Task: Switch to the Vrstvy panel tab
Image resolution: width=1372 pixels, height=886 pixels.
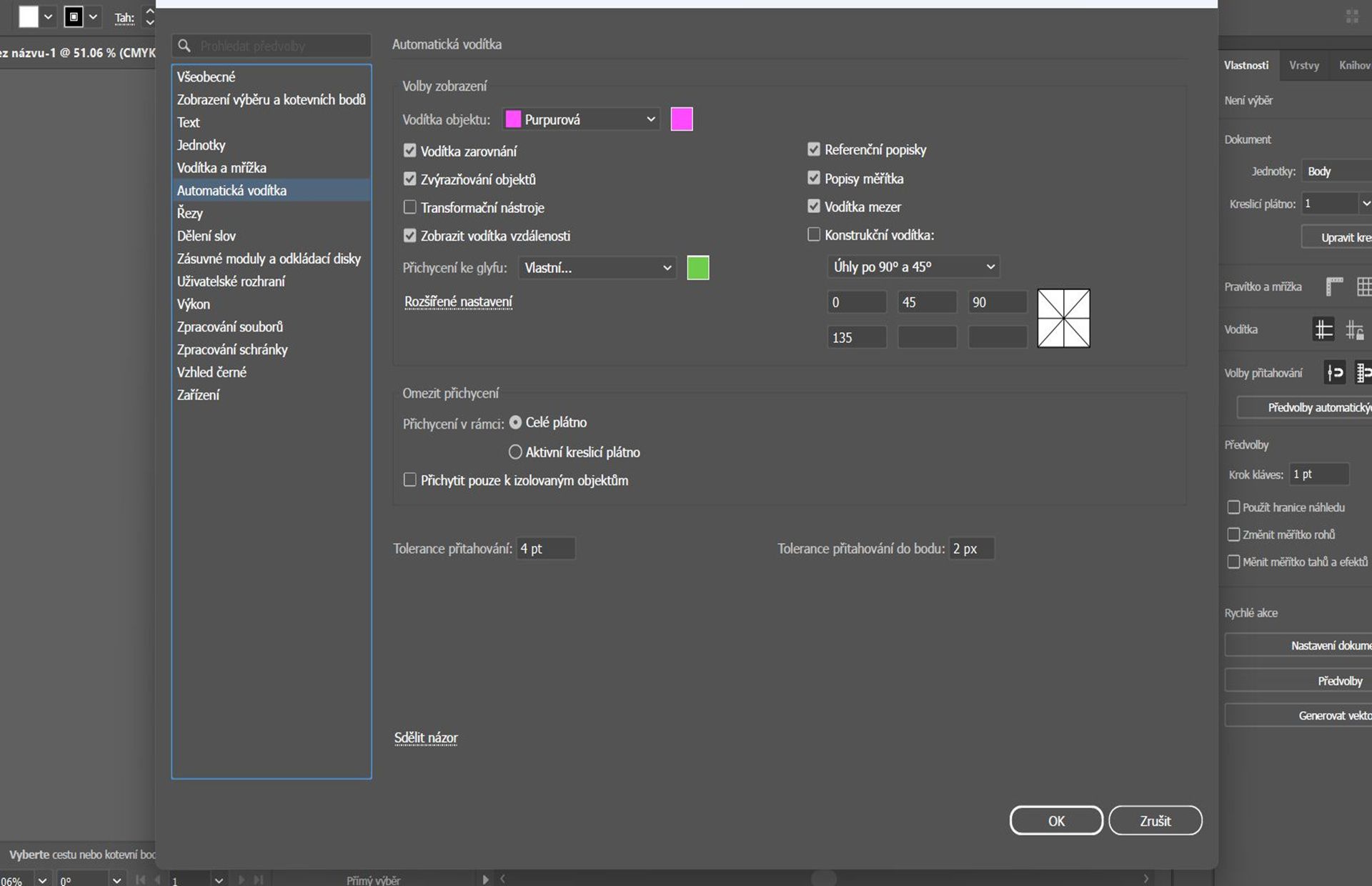Action: [1303, 65]
